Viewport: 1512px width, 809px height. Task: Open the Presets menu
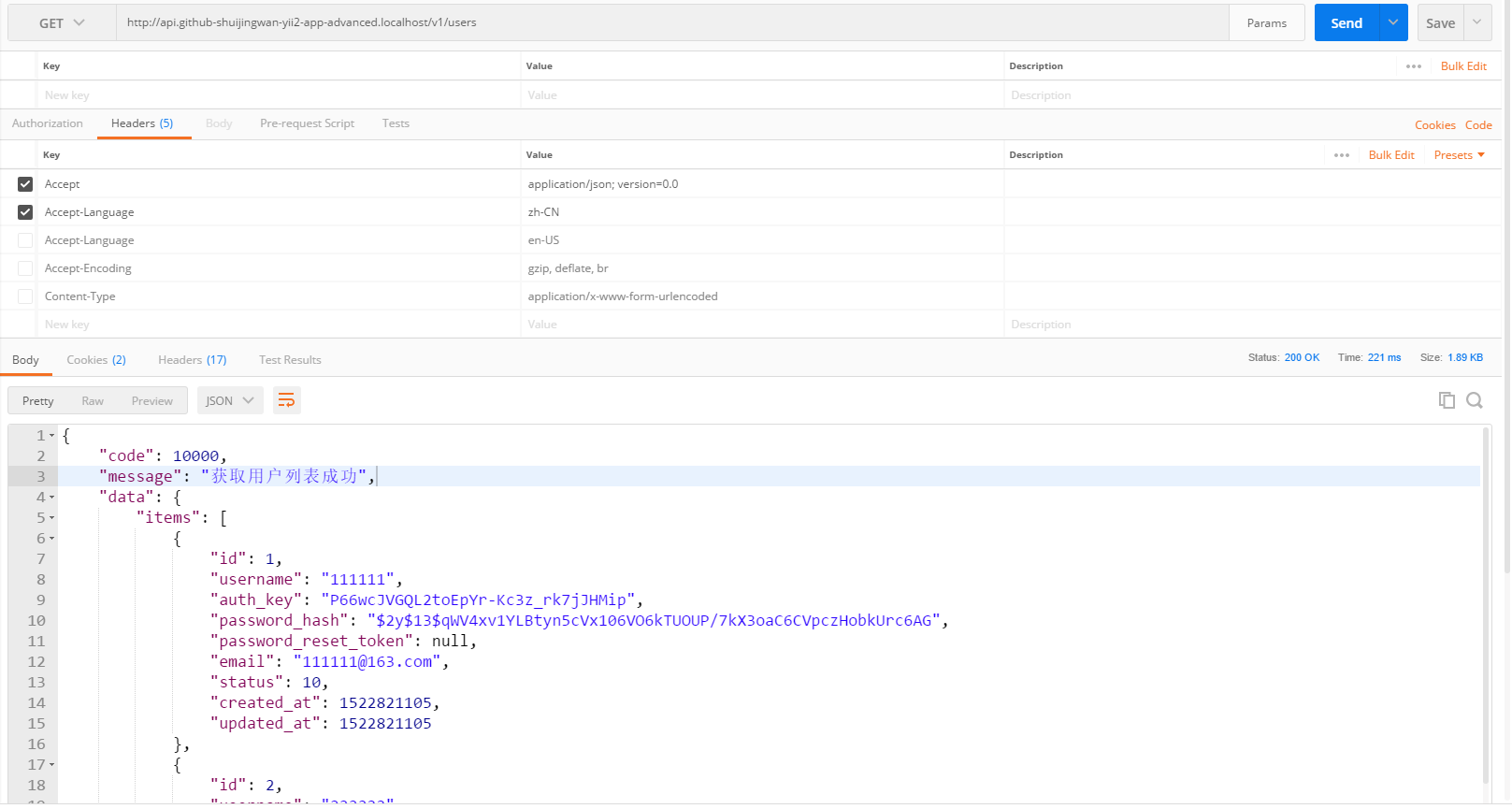[1459, 155]
